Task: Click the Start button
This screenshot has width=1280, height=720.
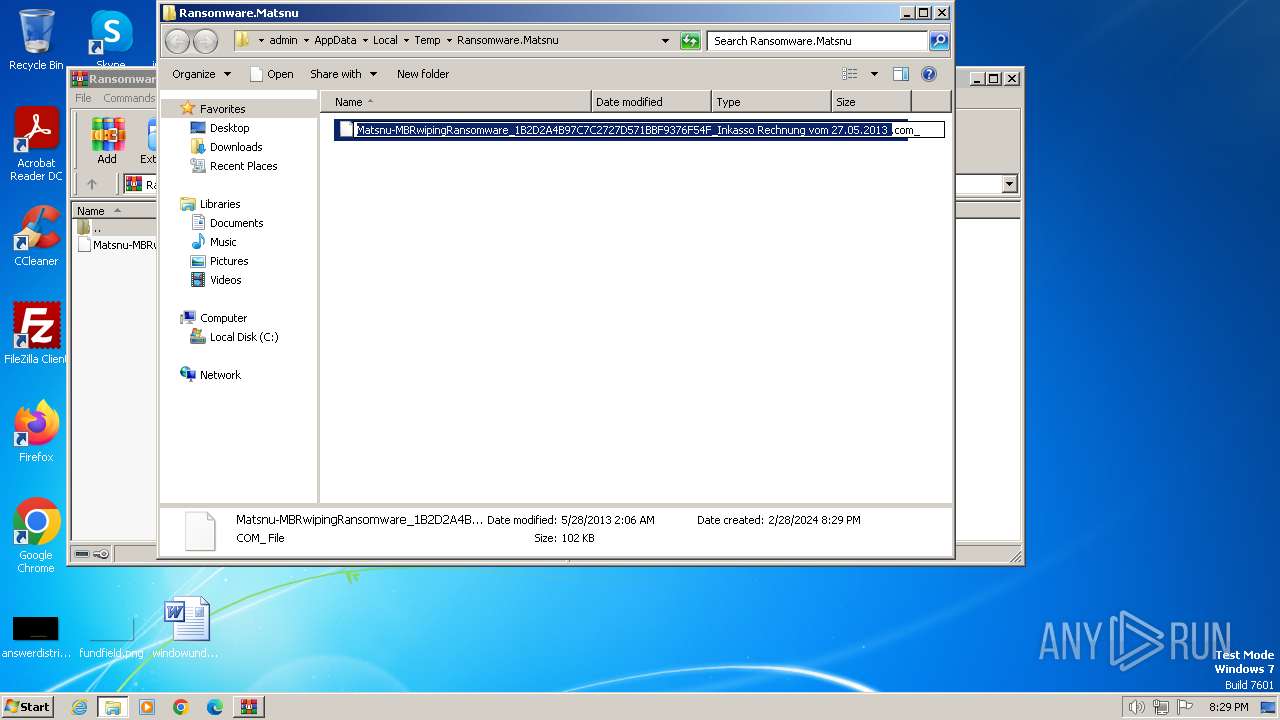Action: tap(28, 707)
